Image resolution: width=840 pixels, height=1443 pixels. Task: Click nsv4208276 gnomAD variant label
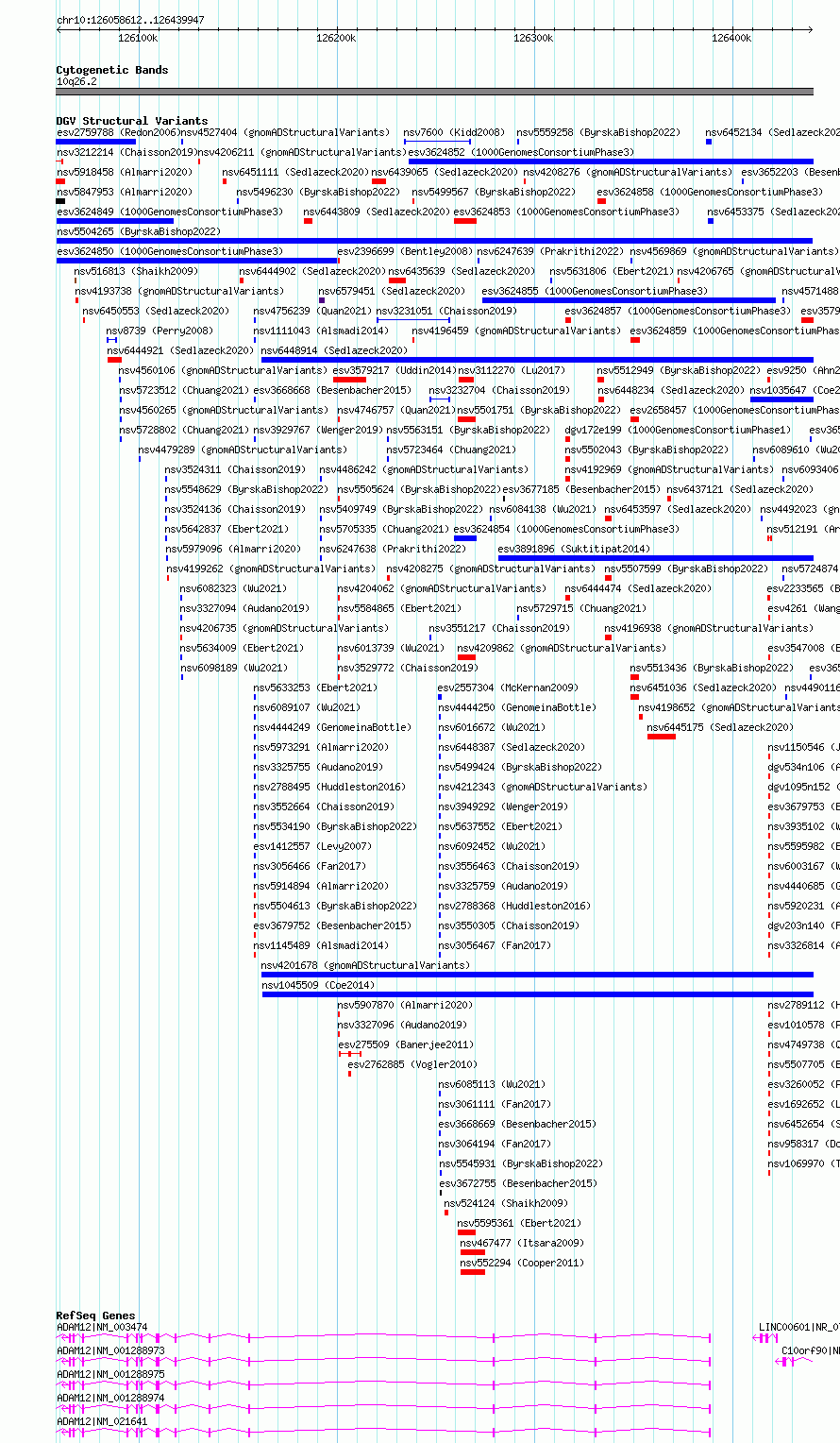point(627,172)
